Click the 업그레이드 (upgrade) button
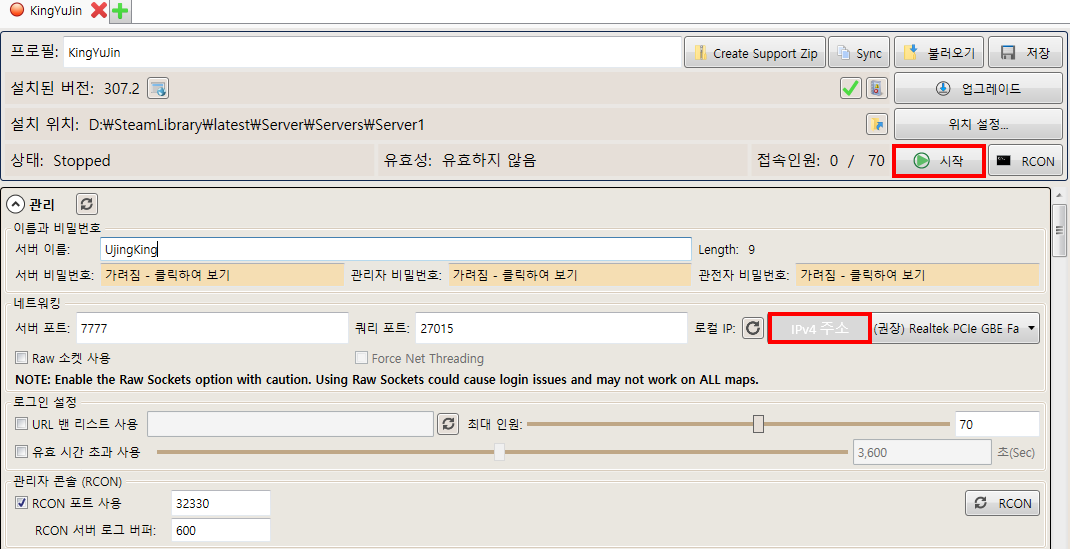The image size is (1070, 549). (x=979, y=89)
